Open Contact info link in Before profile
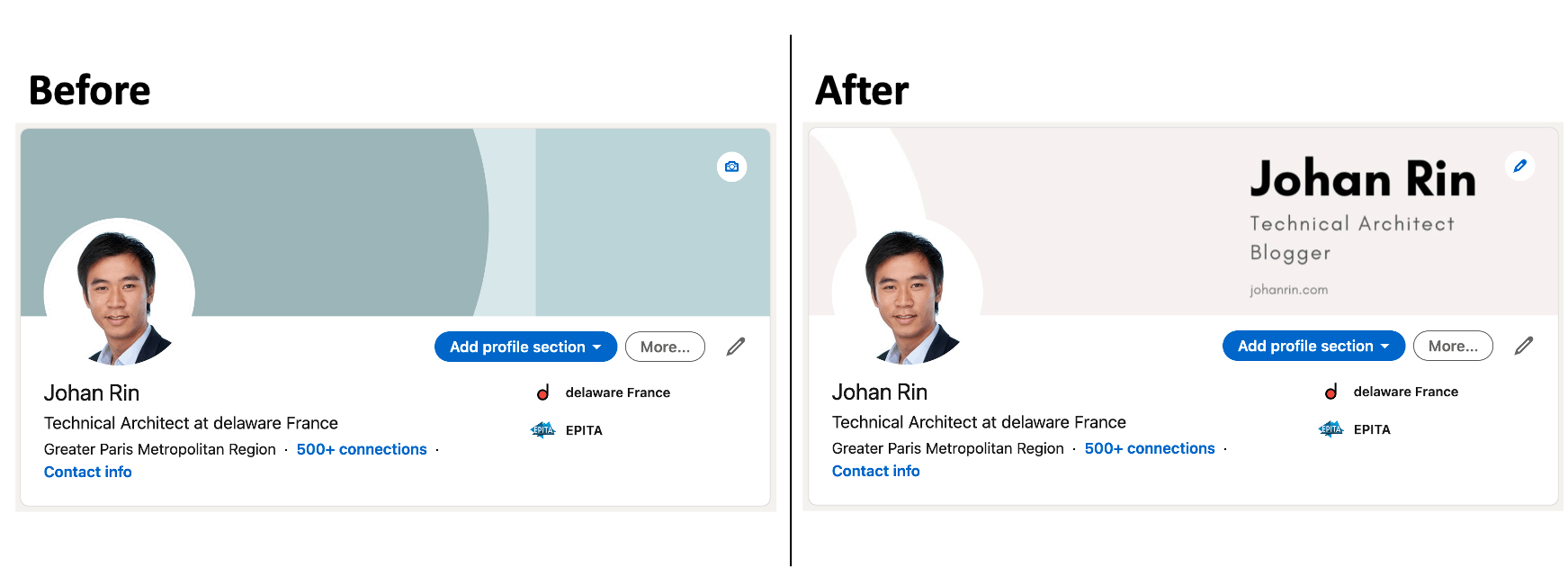Viewport: 1568px width, 568px height. click(88, 472)
